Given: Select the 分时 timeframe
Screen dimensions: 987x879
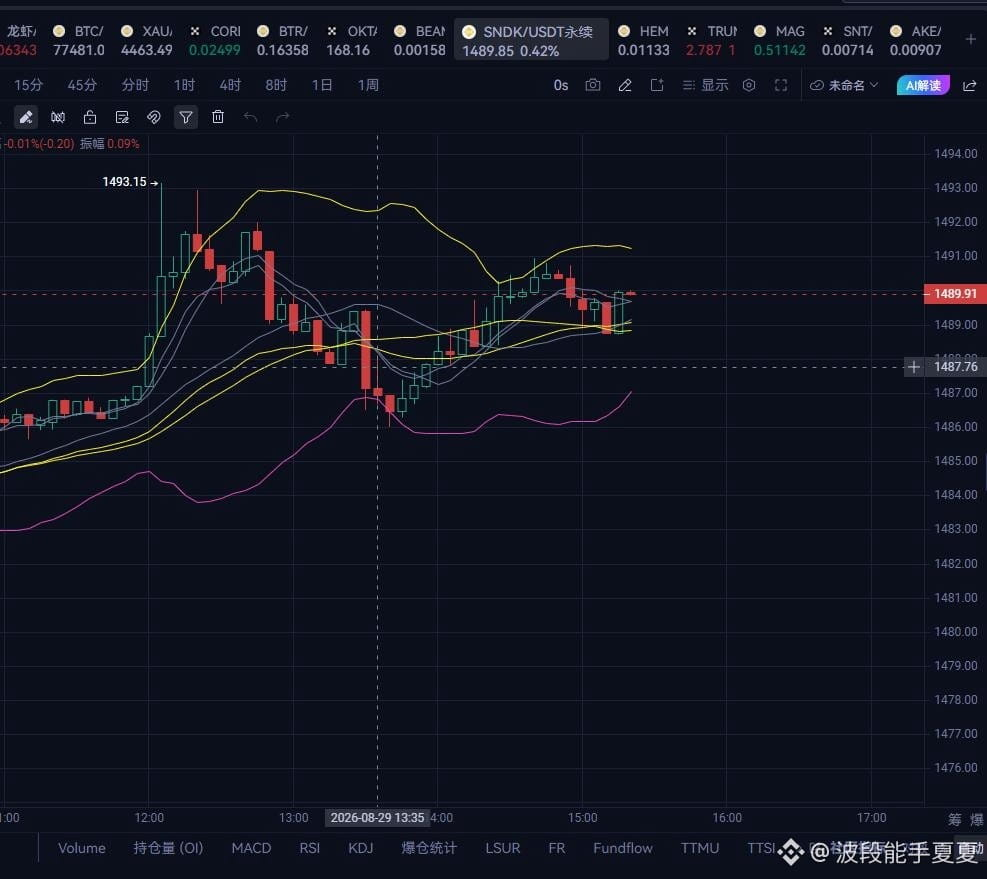Looking at the screenshot, I should click(x=135, y=85).
